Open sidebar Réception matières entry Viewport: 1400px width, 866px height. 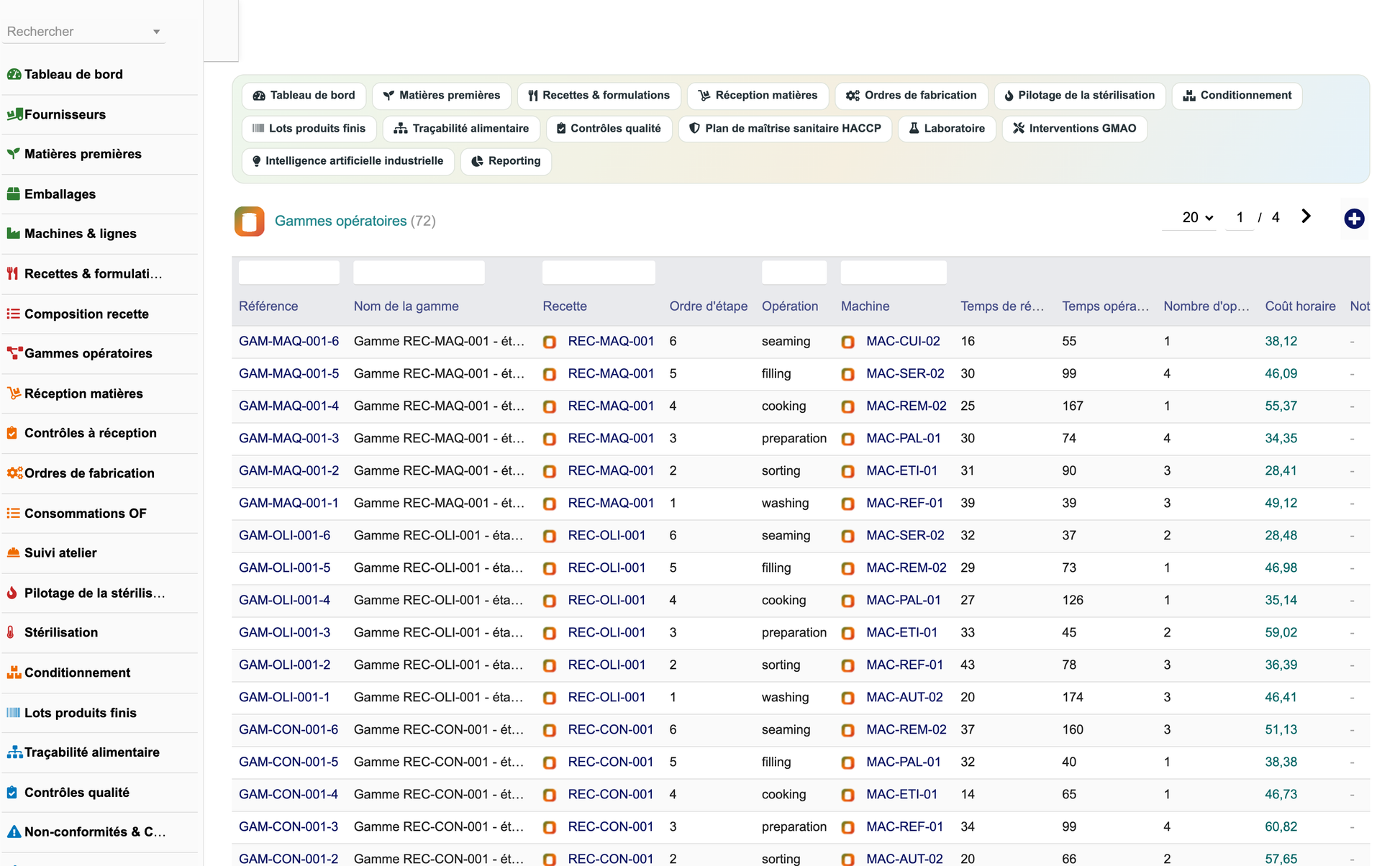(x=75, y=393)
